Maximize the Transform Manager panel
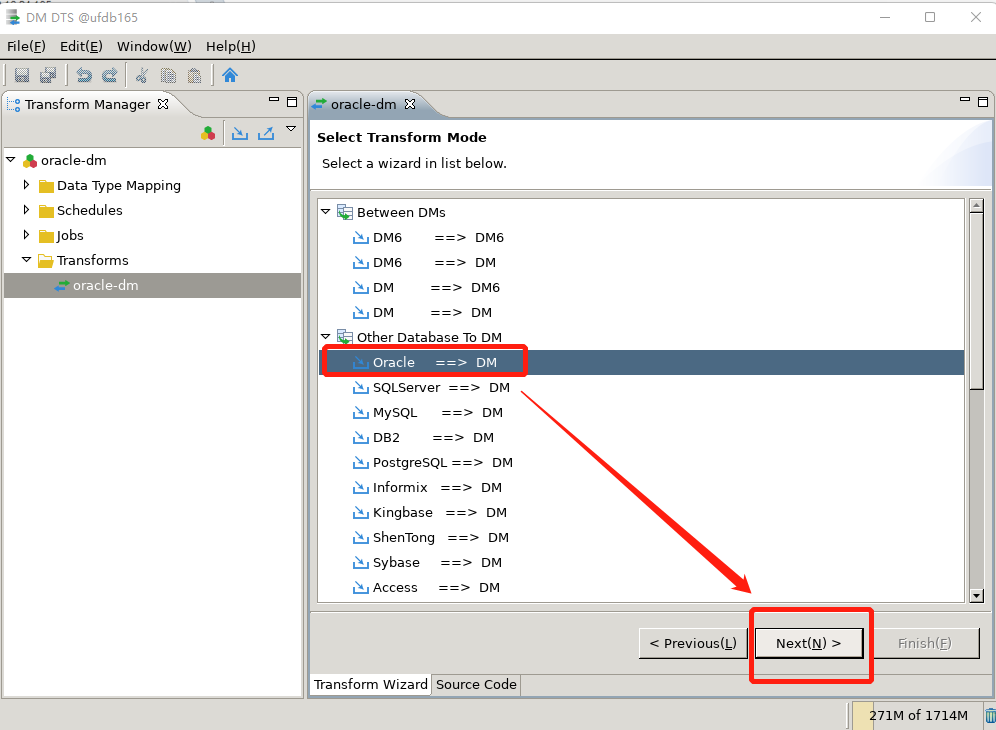The width and height of the screenshot is (996, 730). pos(292,102)
